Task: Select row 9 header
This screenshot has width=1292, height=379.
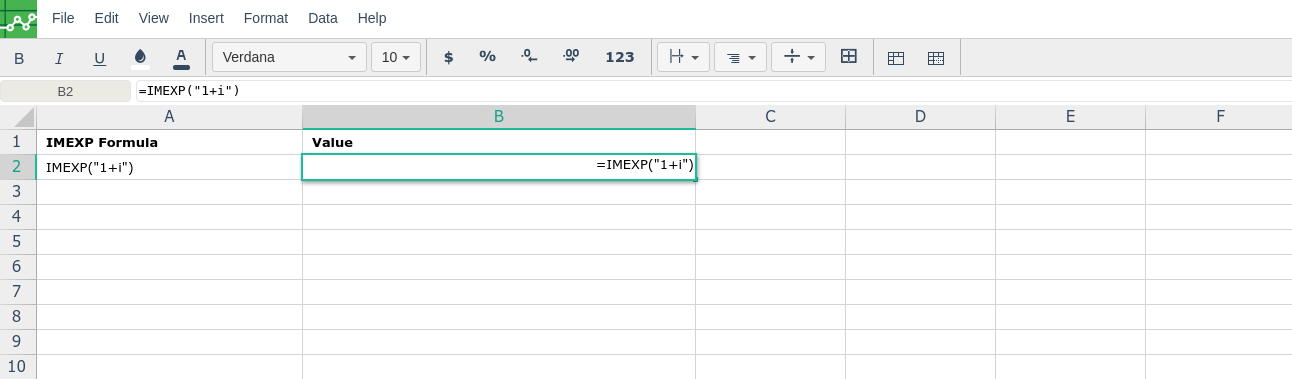Action: [x=18, y=342]
